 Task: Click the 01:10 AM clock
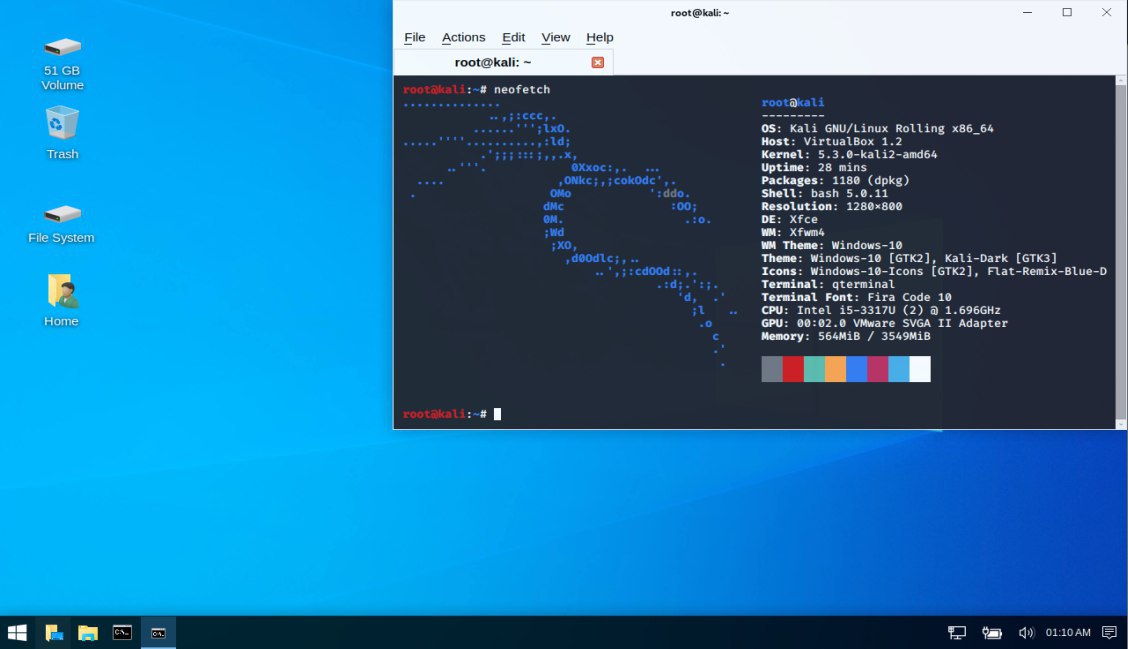coord(1068,632)
